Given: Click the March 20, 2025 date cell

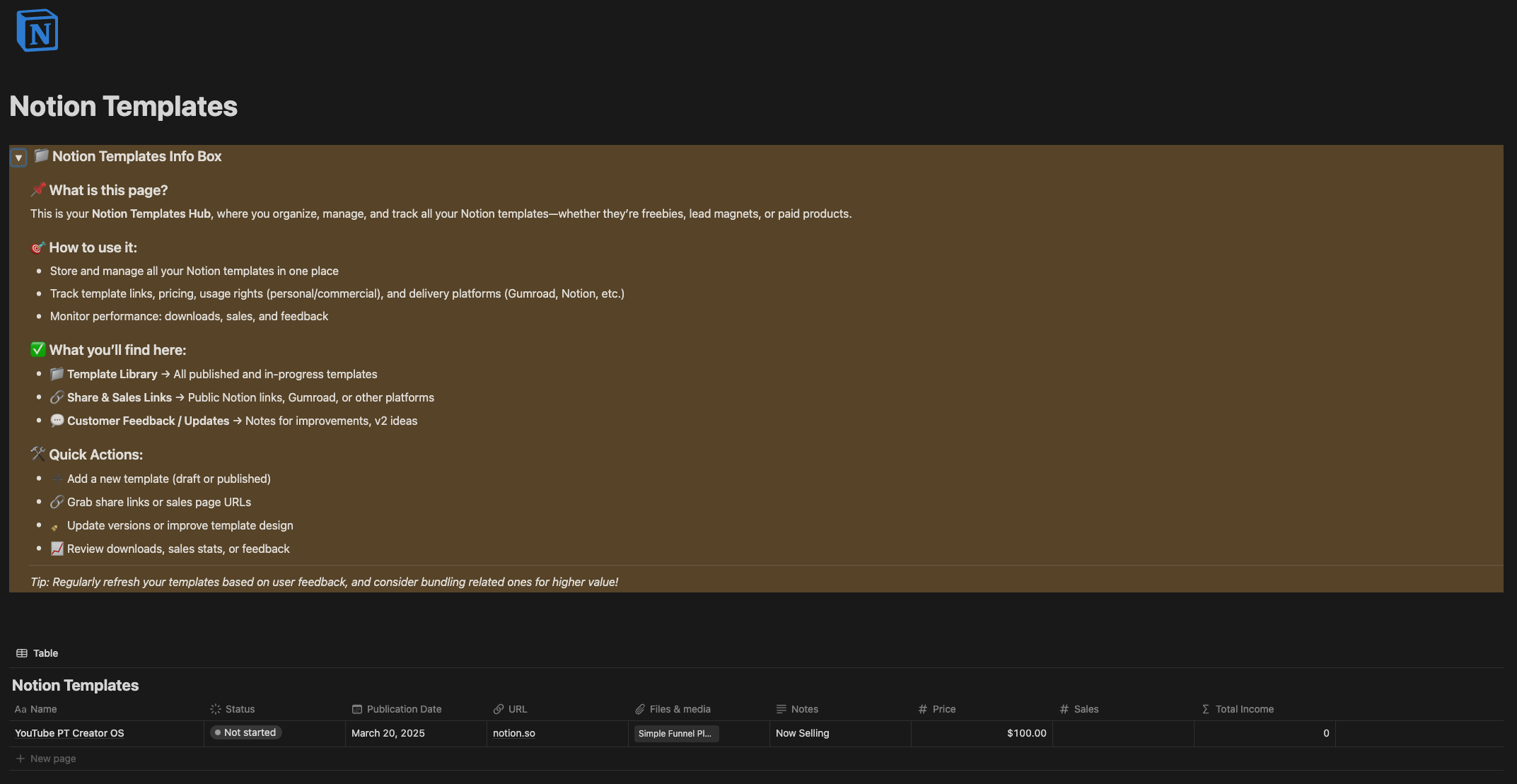Looking at the screenshot, I should [388, 733].
